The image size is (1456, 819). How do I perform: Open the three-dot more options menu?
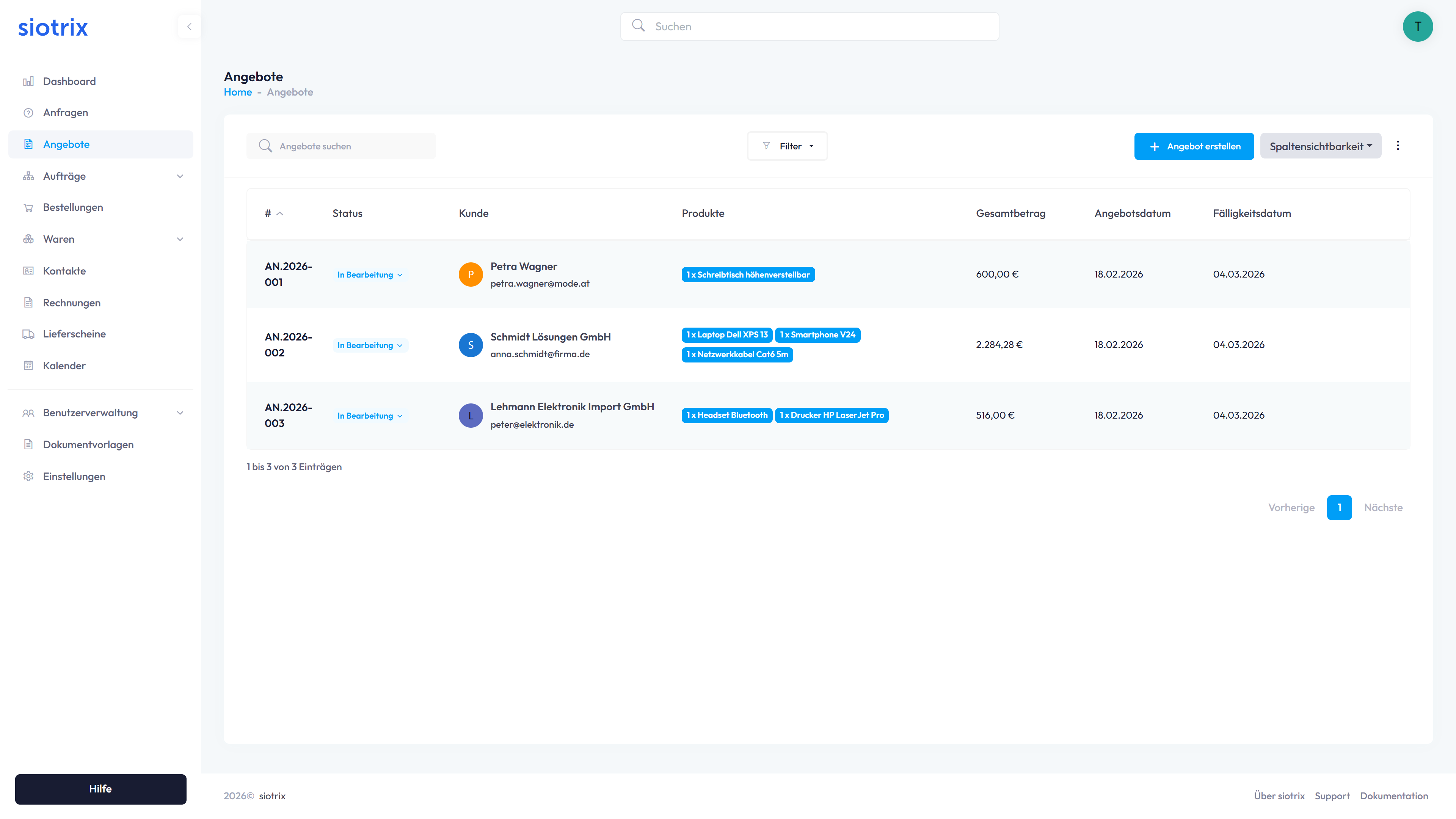[1398, 146]
